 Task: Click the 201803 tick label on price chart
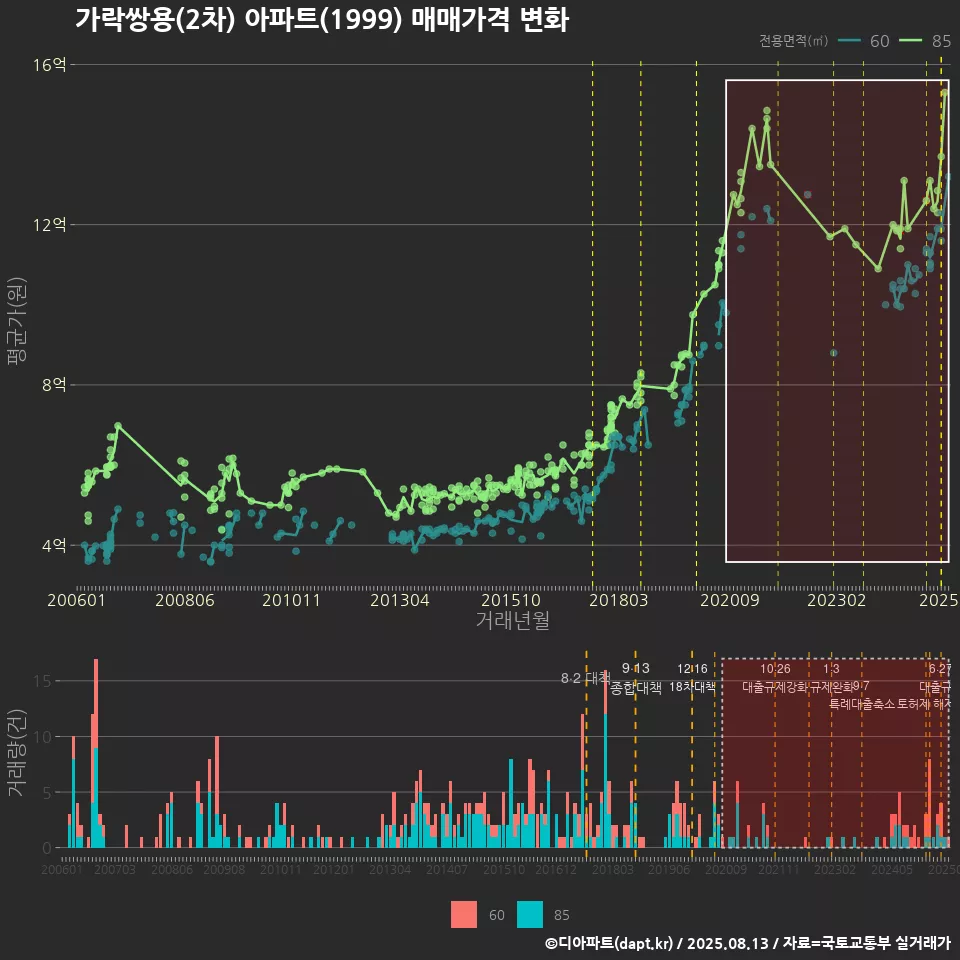(x=618, y=600)
